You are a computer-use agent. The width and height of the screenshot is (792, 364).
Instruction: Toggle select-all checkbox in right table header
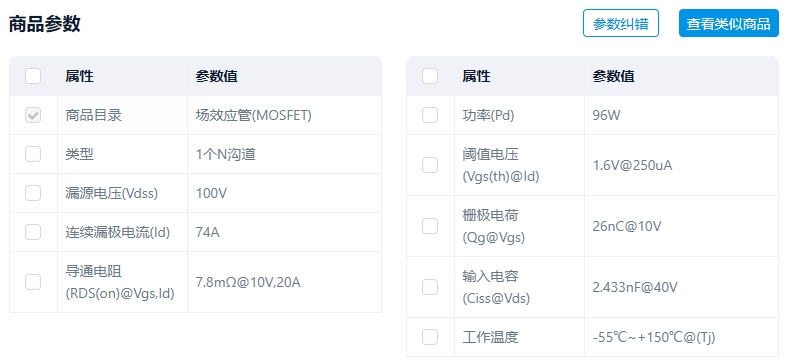[430, 76]
